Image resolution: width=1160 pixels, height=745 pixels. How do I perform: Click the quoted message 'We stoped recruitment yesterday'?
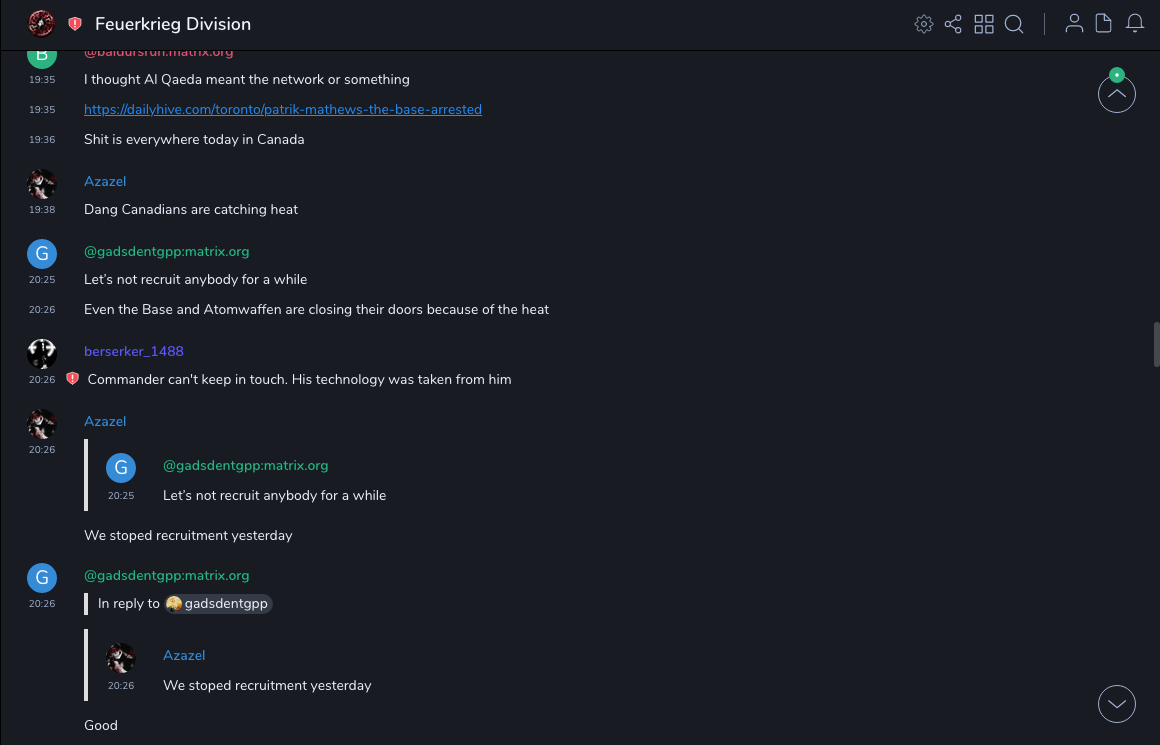pos(267,686)
